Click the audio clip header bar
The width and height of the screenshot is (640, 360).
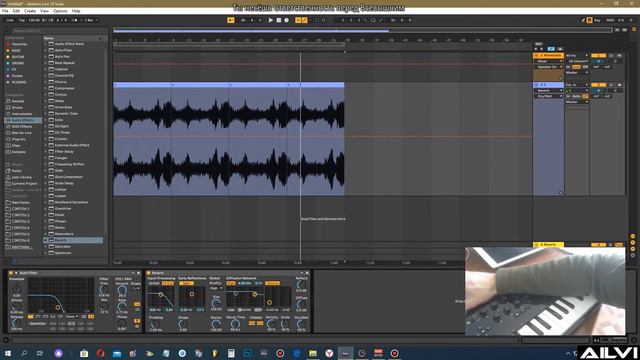(229, 85)
